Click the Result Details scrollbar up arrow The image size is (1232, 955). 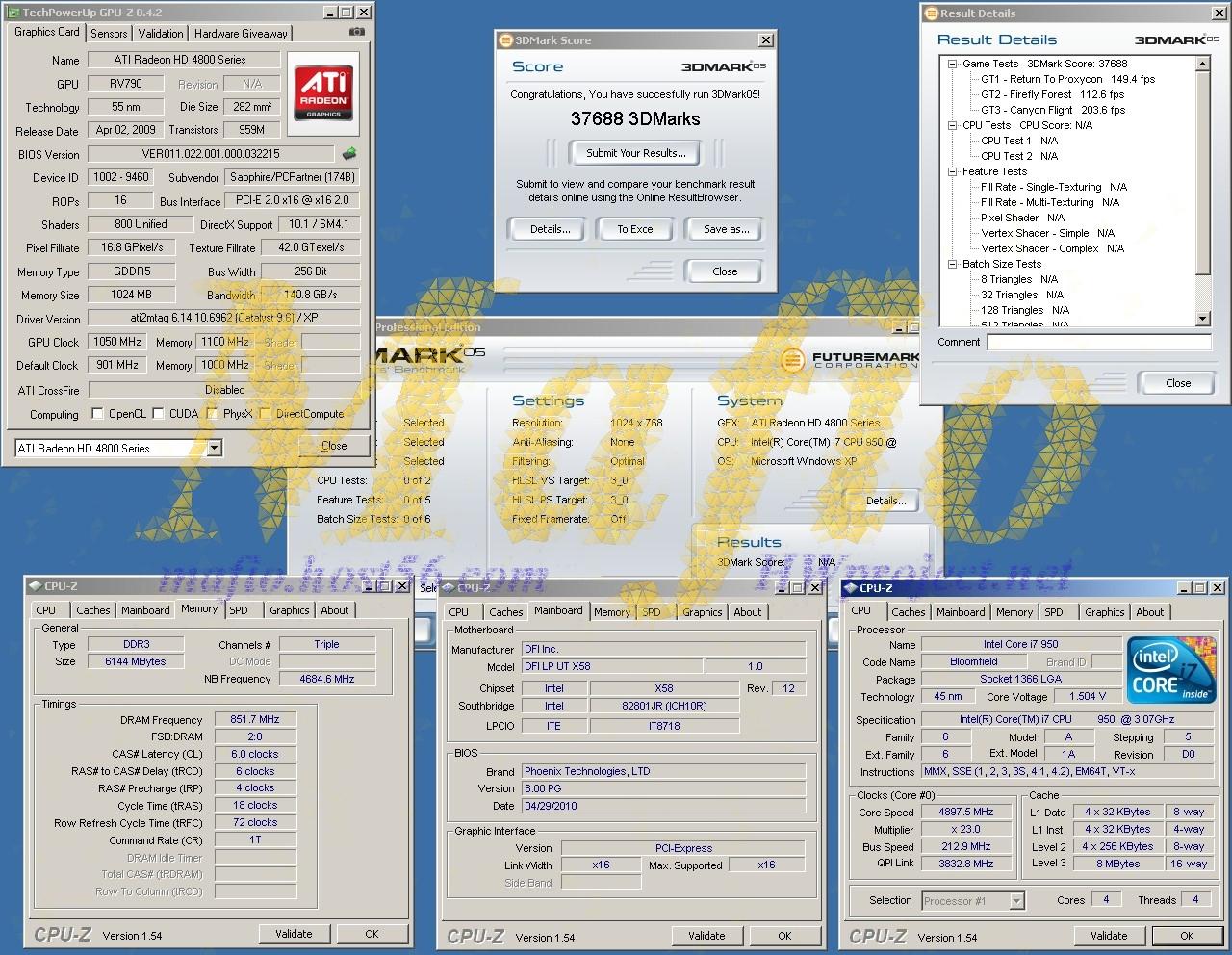coord(1202,64)
